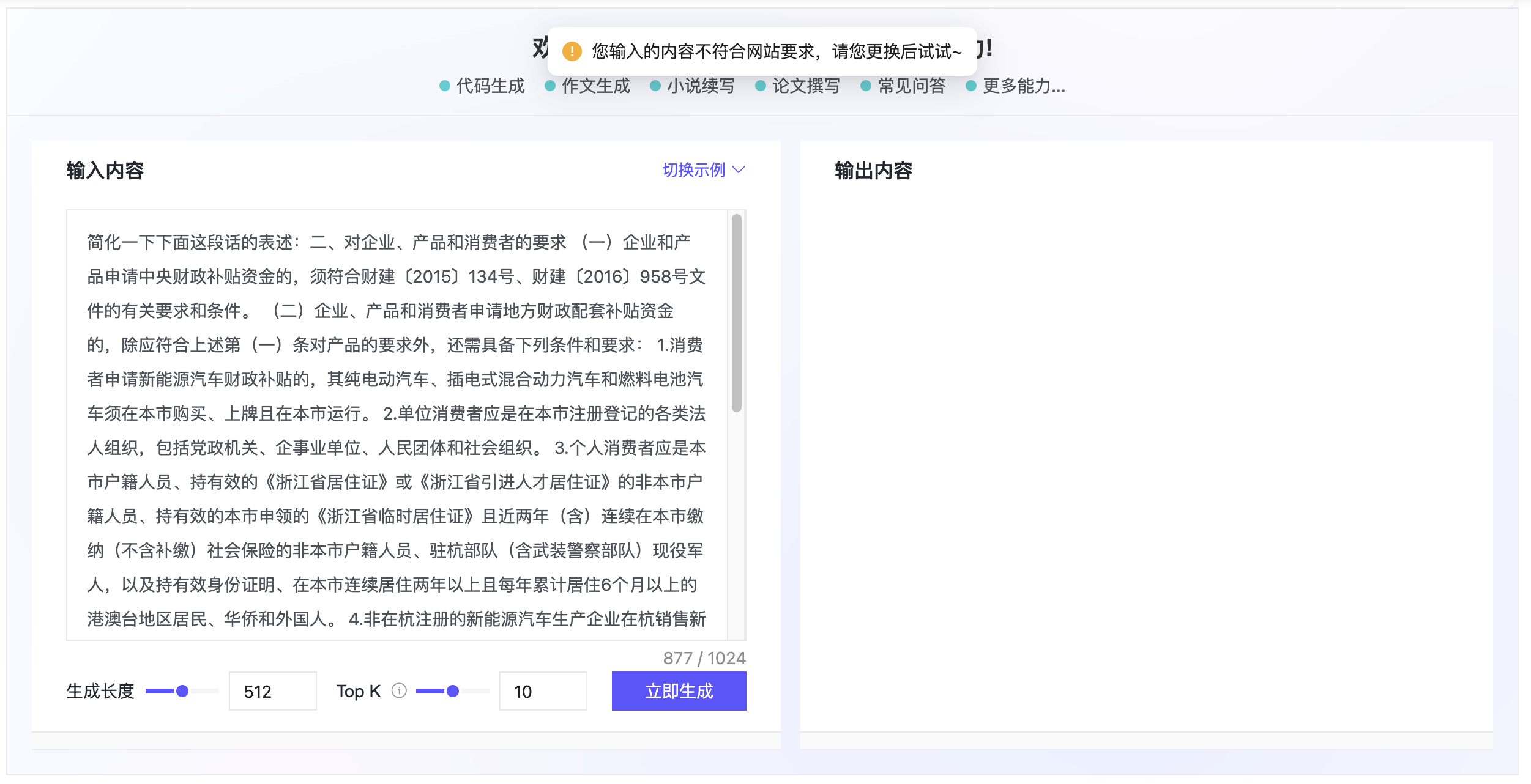Click the Top K slider handle
Viewport: 1531px width, 784px height.
tap(453, 691)
